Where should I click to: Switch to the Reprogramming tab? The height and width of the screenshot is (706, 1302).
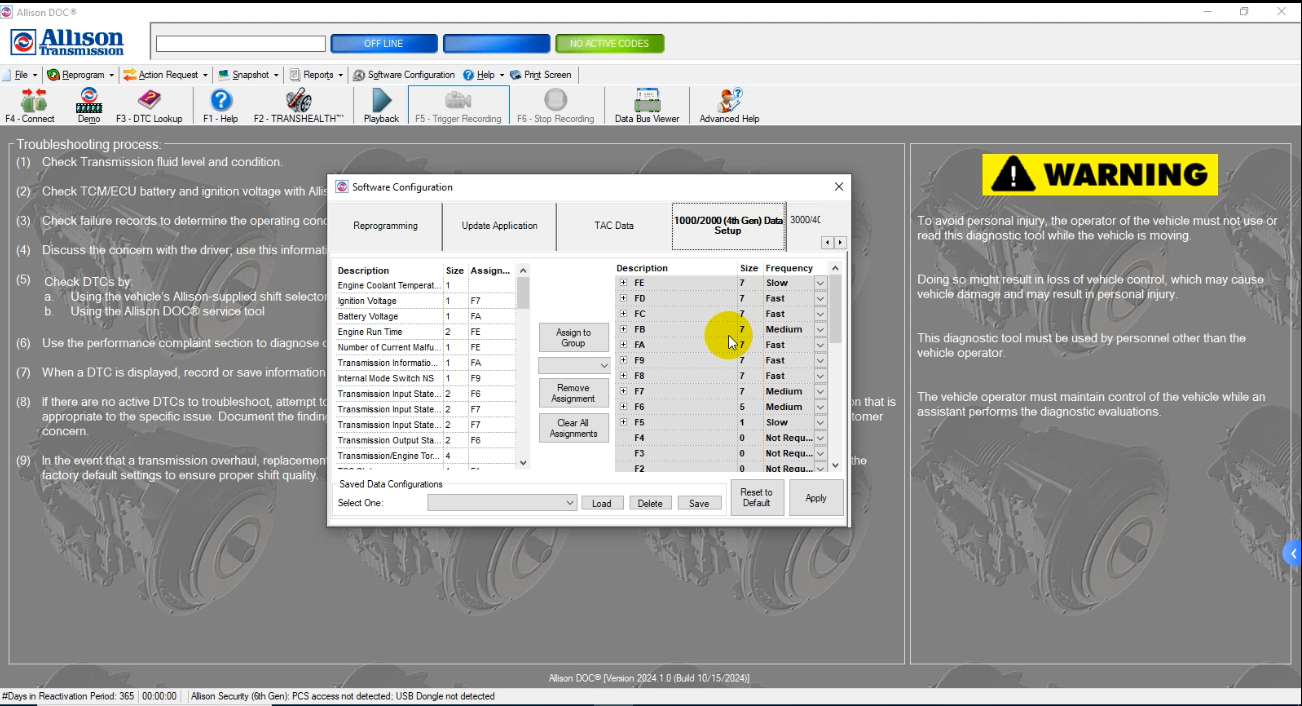point(386,226)
